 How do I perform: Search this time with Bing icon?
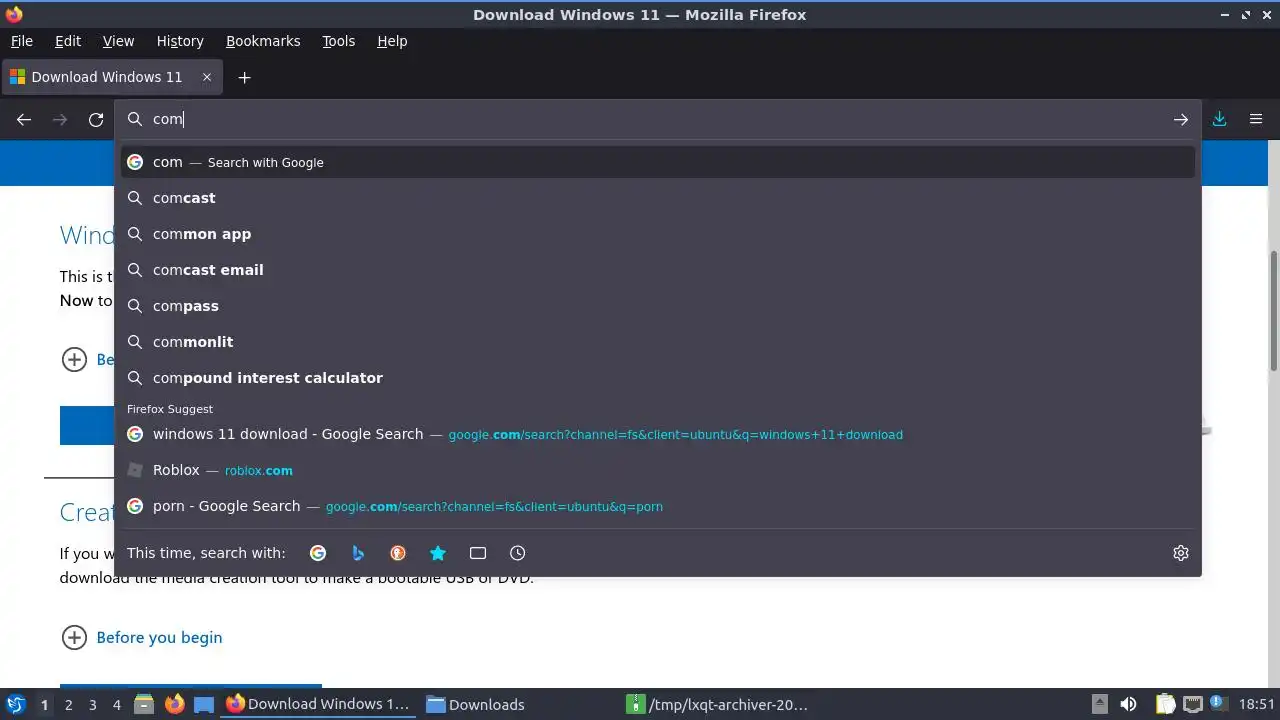pos(358,553)
